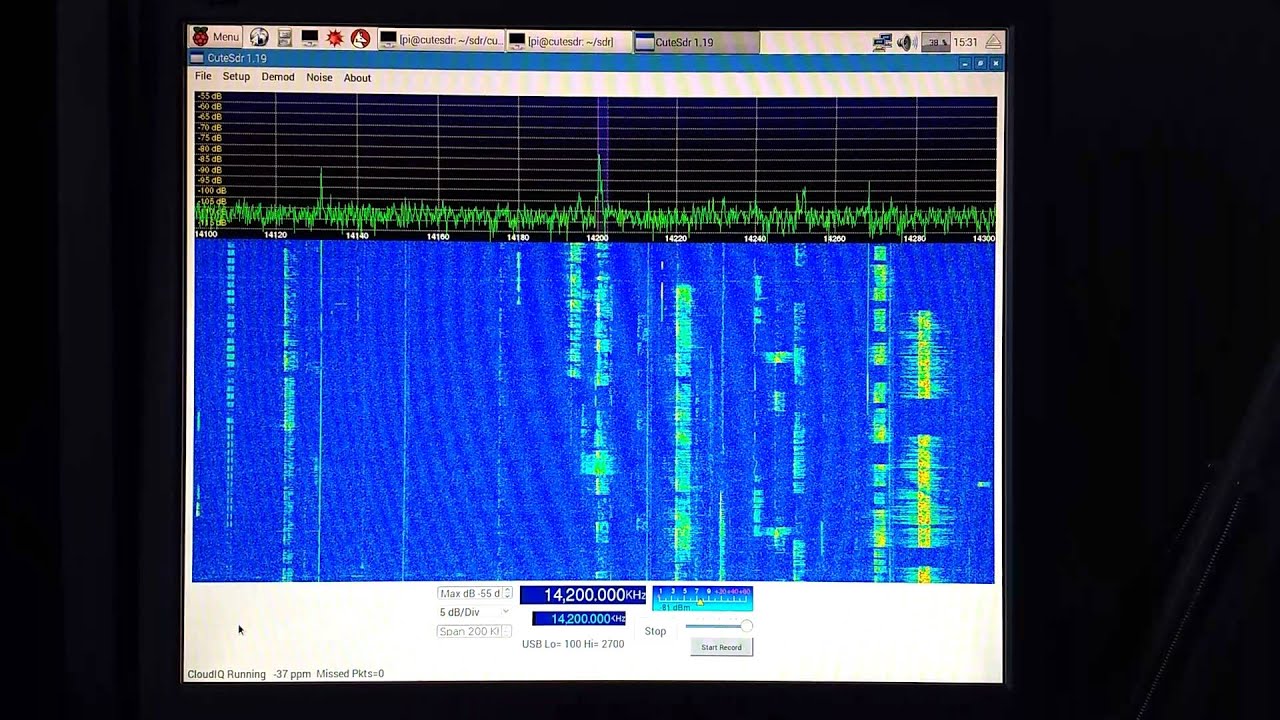This screenshot has height=720, width=1280.
Task: Open the Wolfram red wolf icon
Action: pyautogui.click(x=361, y=39)
